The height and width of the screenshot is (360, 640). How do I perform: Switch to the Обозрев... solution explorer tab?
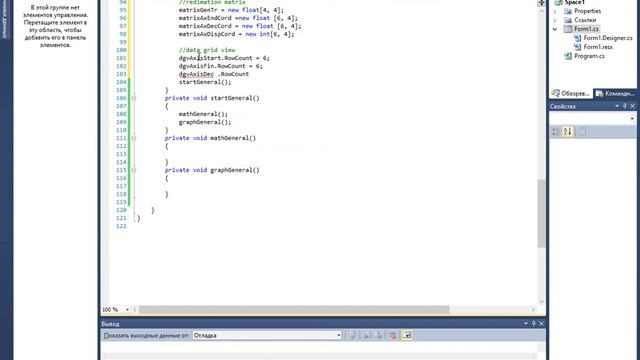click(571, 94)
